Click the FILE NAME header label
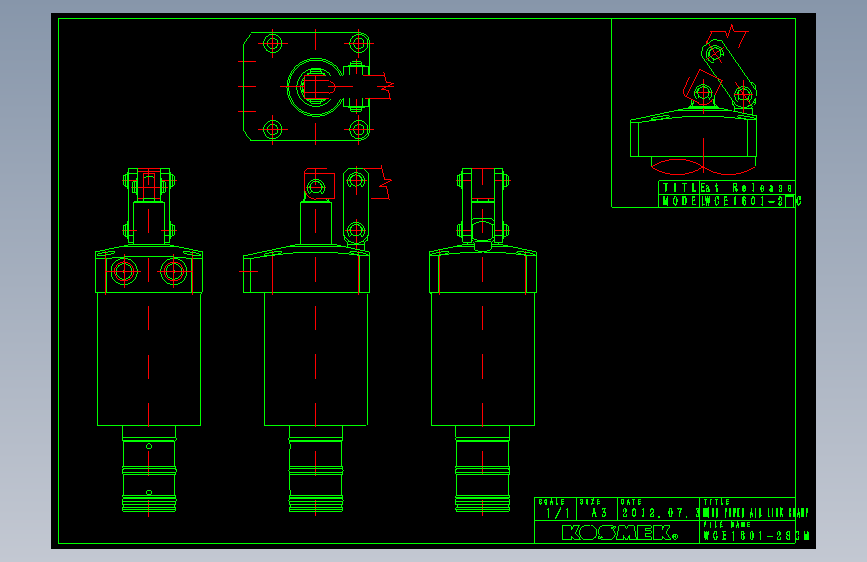The width and height of the screenshot is (867, 562). click(x=727, y=524)
